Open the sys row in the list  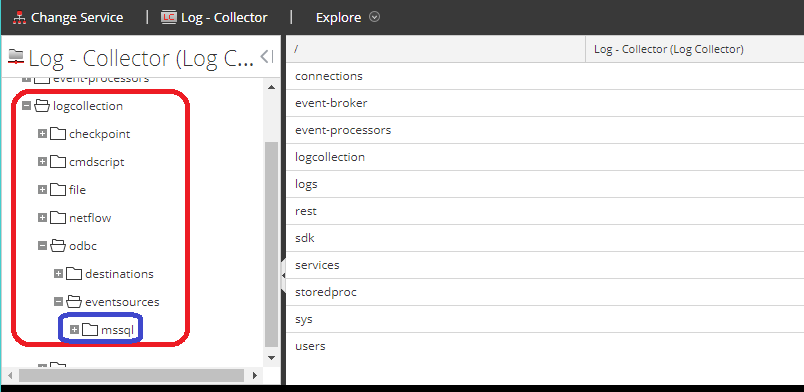tap(545, 319)
